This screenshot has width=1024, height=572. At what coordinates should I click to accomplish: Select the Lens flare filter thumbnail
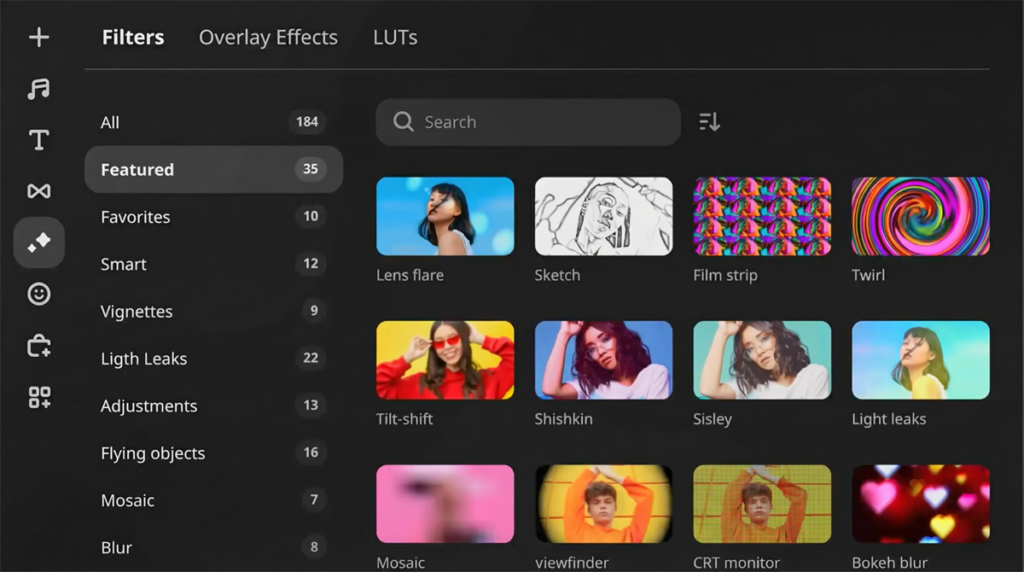pos(445,216)
